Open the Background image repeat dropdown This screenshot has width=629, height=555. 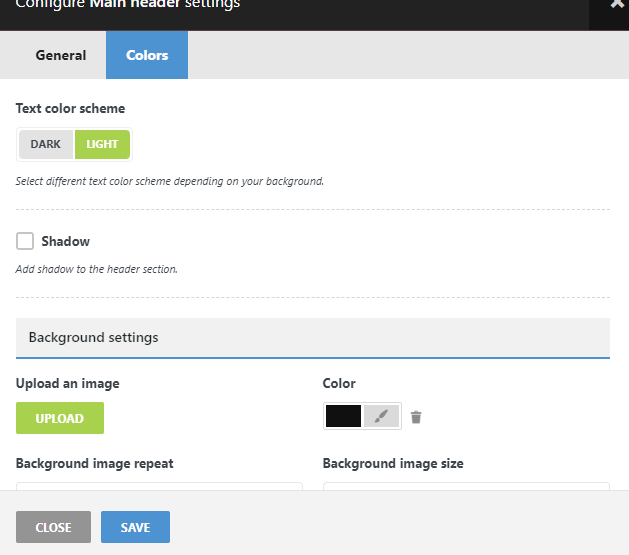(x=159, y=487)
